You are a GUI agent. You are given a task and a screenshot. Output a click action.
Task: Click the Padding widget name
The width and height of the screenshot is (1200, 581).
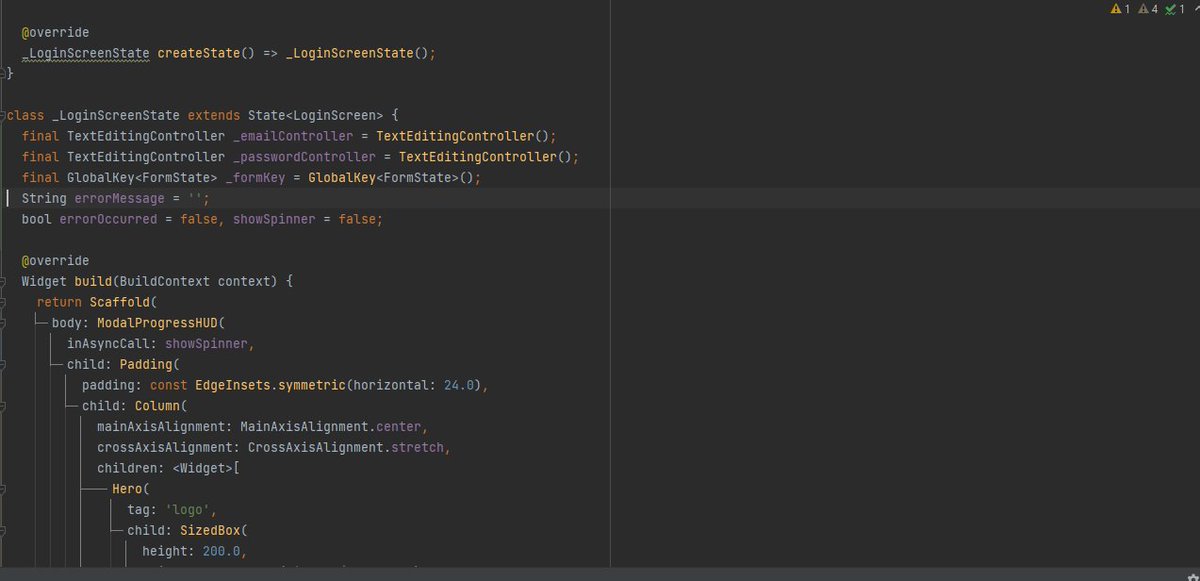pyautogui.click(x=146, y=365)
